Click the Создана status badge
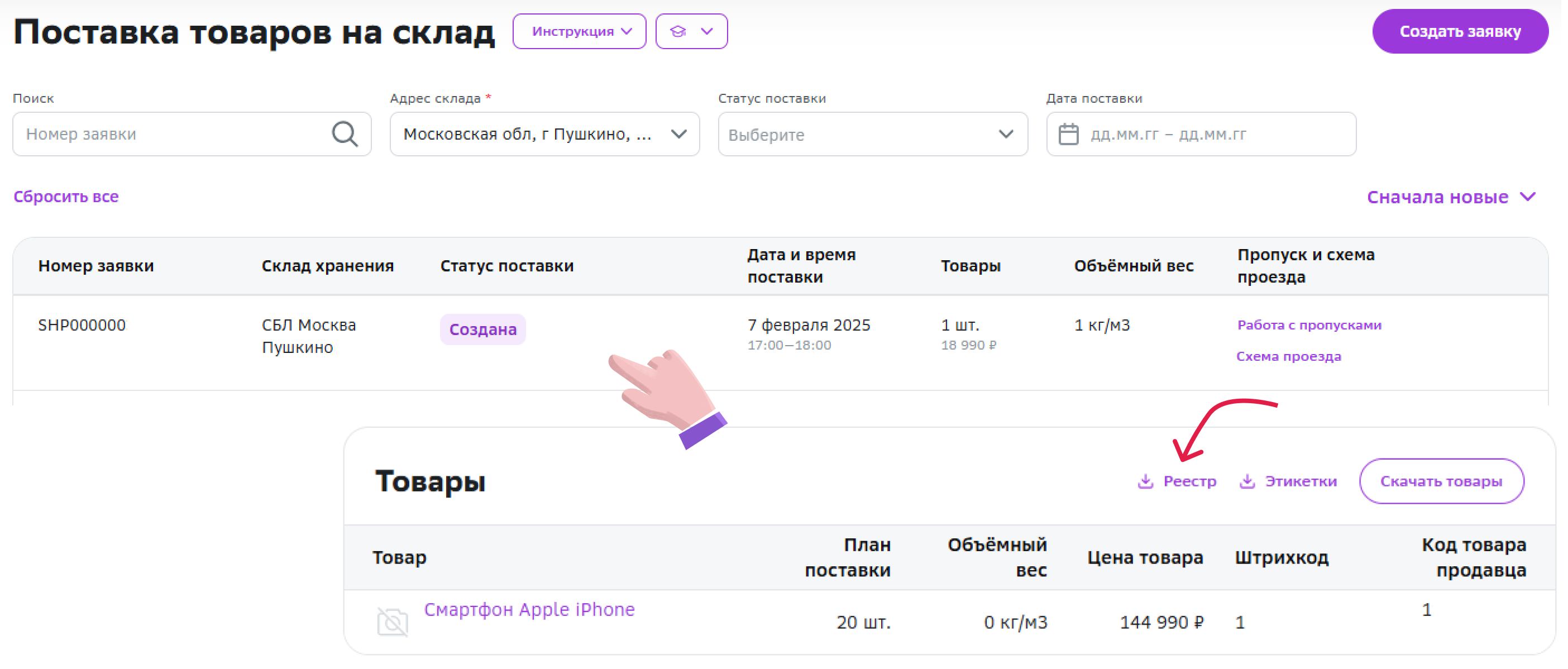 (482, 329)
